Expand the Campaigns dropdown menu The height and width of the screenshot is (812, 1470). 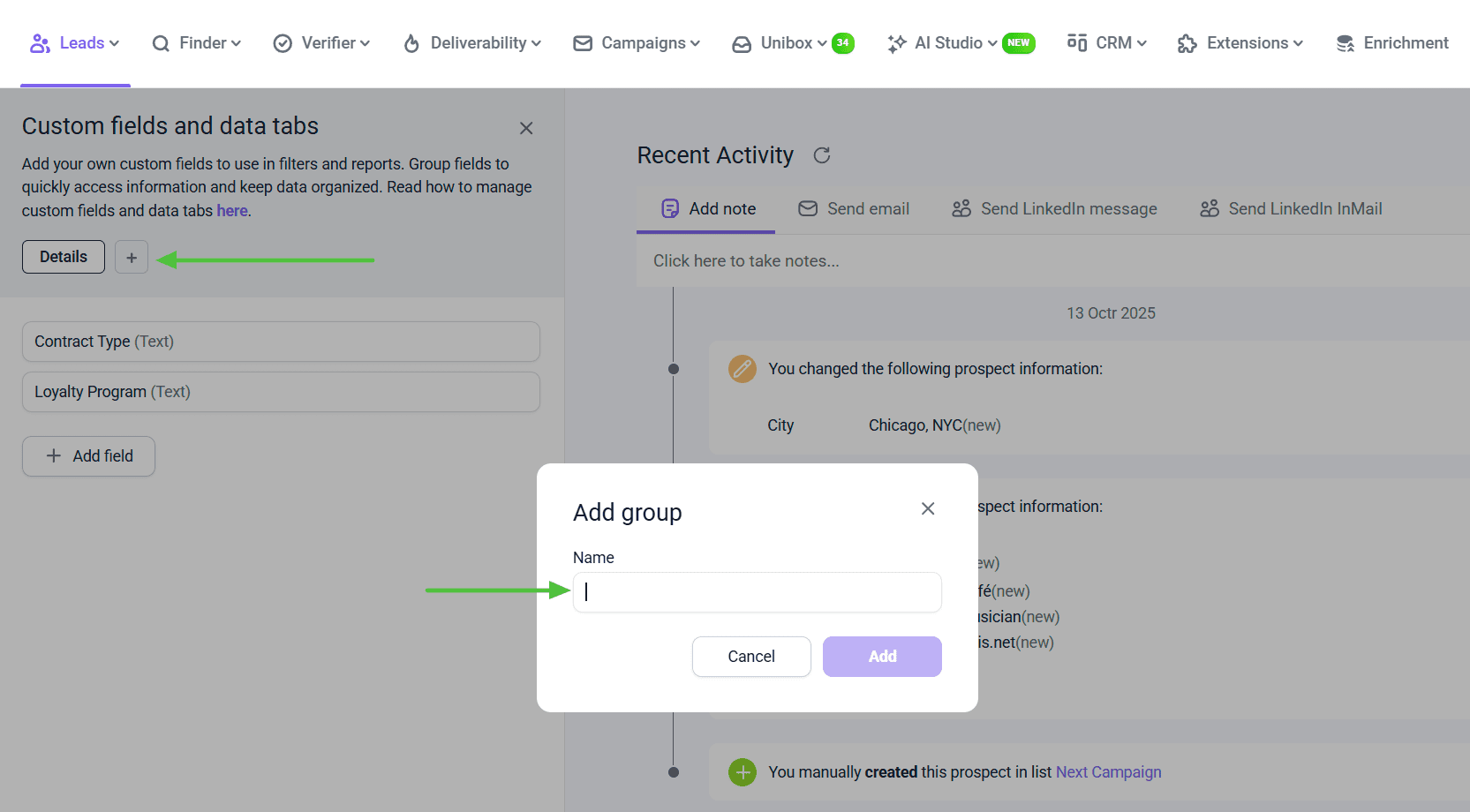click(637, 43)
